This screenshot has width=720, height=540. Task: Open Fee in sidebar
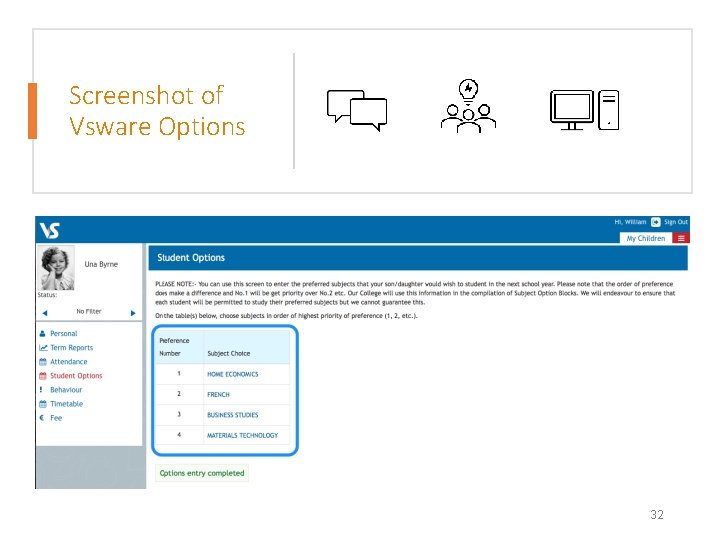pos(56,418)
